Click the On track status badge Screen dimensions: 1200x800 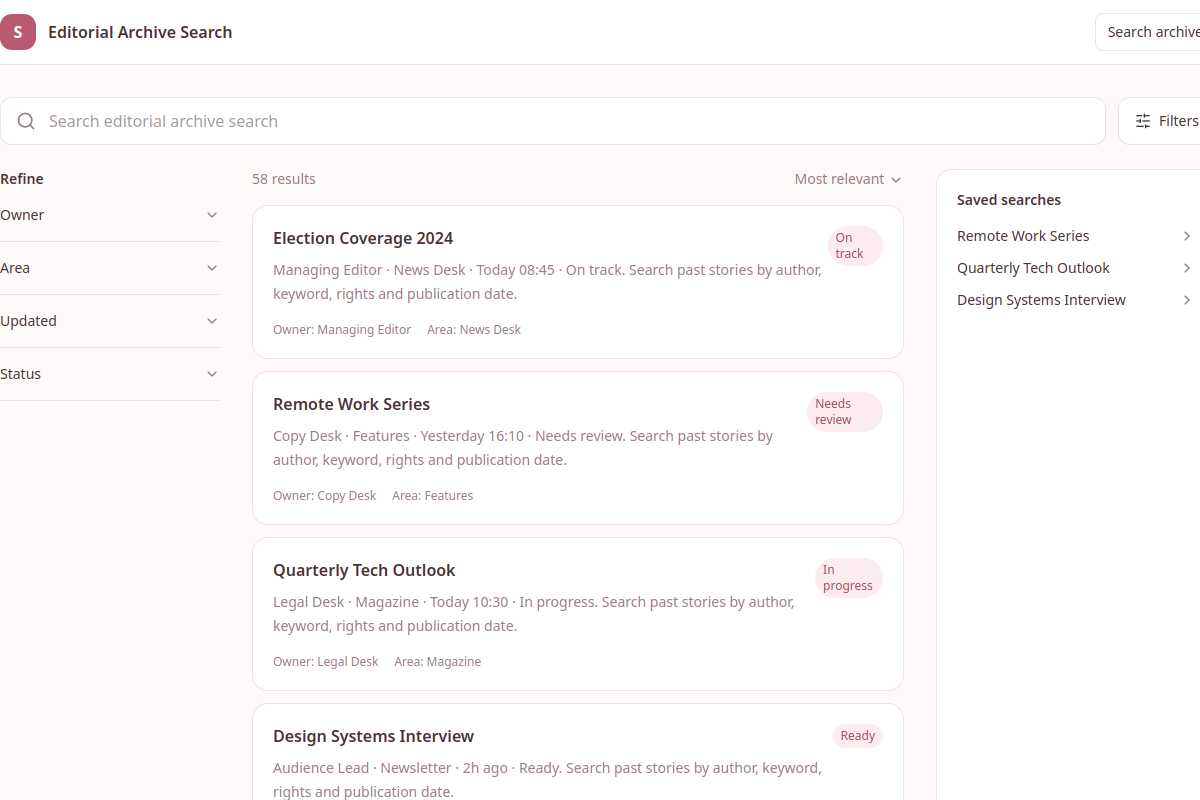[855, 246]
